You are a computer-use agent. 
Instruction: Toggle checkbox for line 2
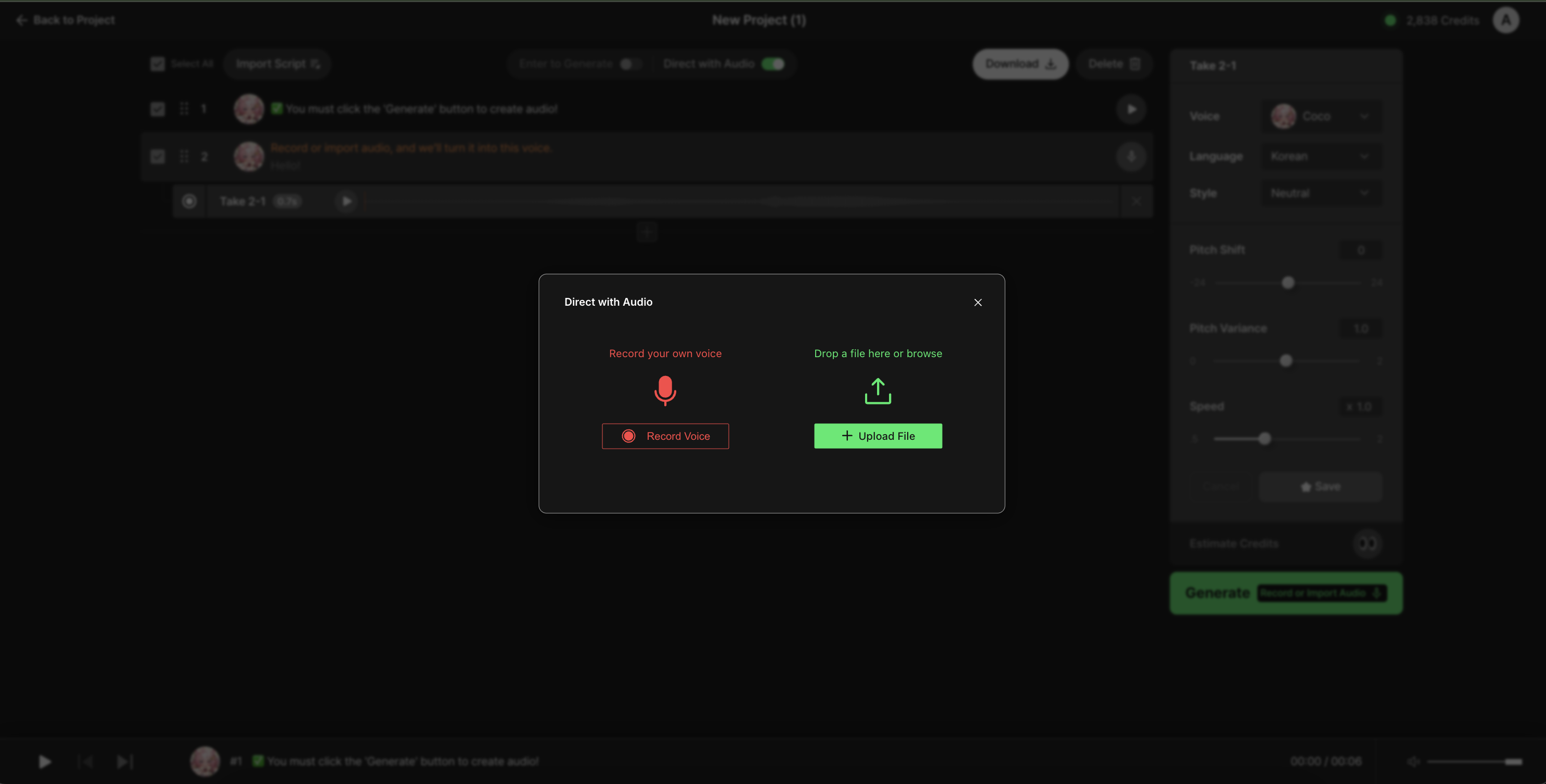[x=158, y=156]
